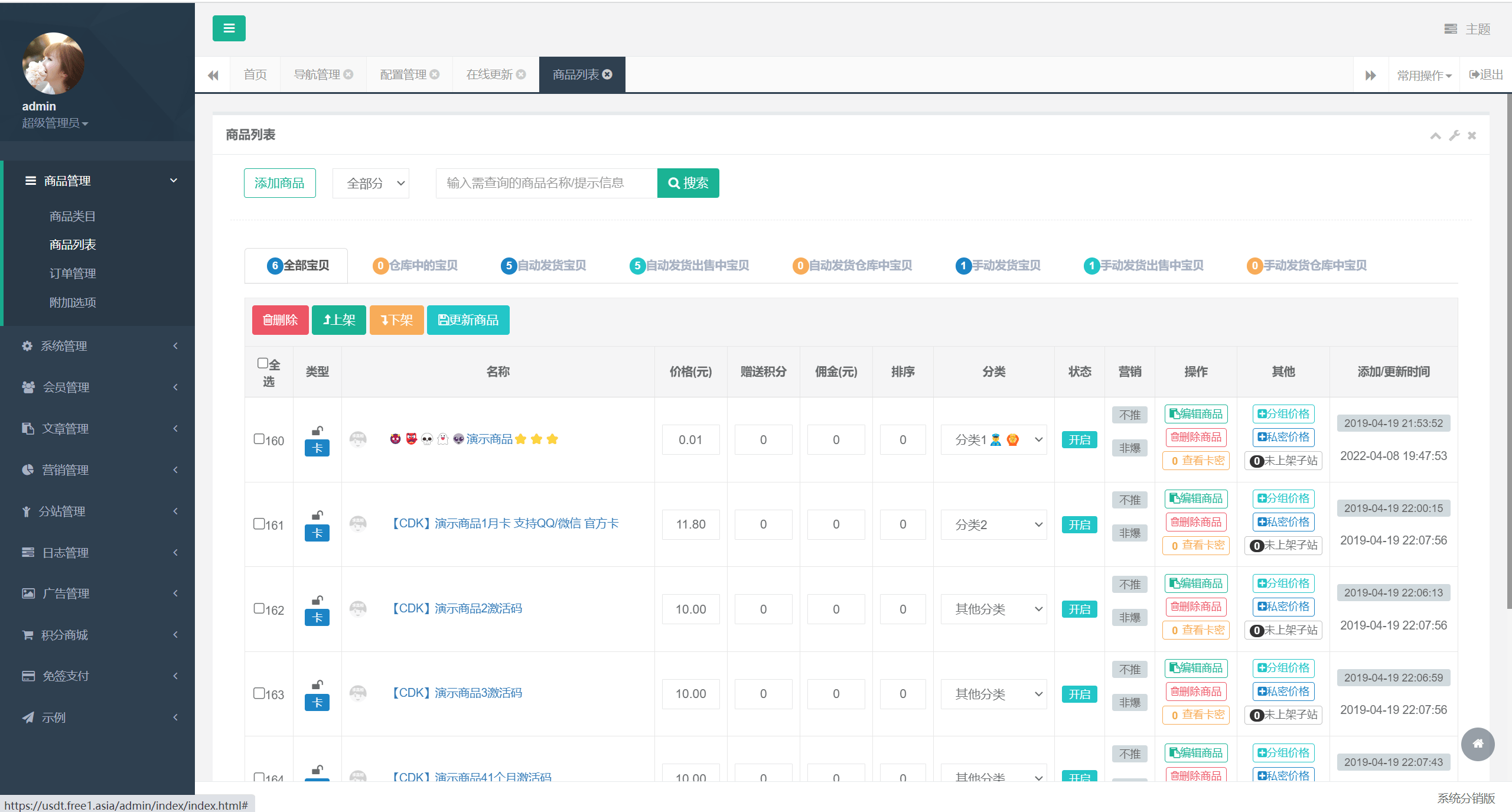This screenshot has width=1512, height=812.
Task: Open the 订单管理 sidebar item
Action: click(73, 273)
